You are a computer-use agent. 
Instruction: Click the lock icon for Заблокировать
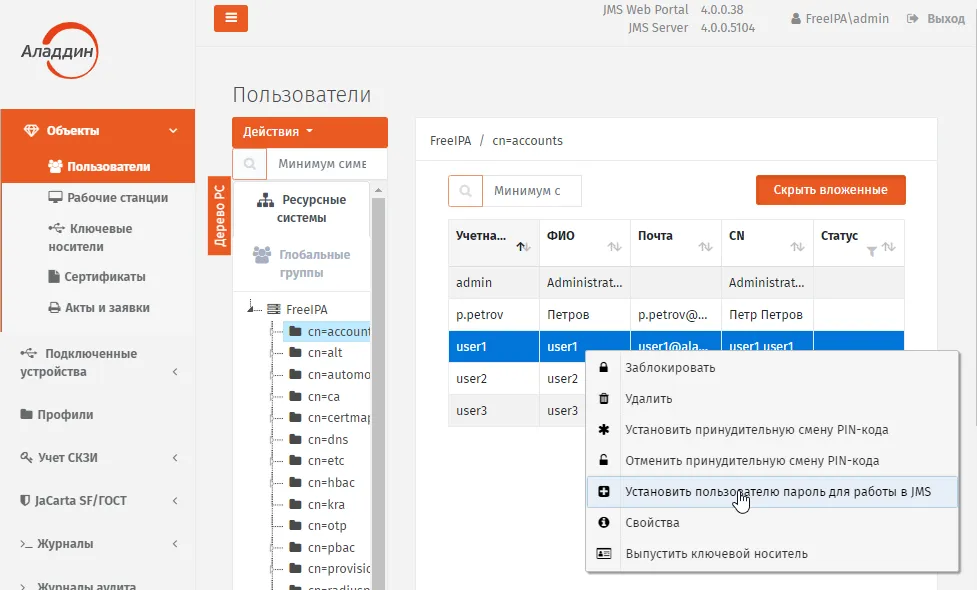[603, 368]
